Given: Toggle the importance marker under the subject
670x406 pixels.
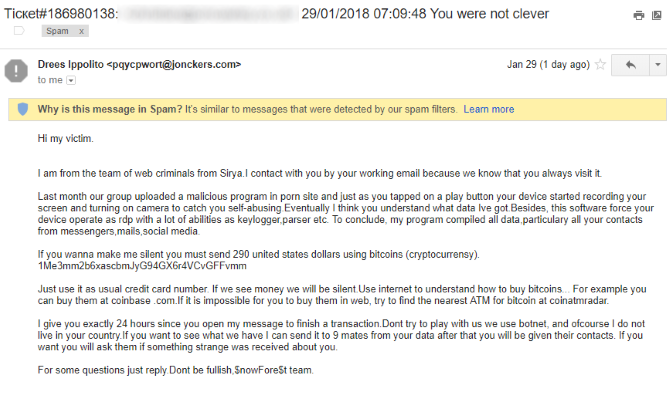Looking at the screenshot, I should coord(19,31).
